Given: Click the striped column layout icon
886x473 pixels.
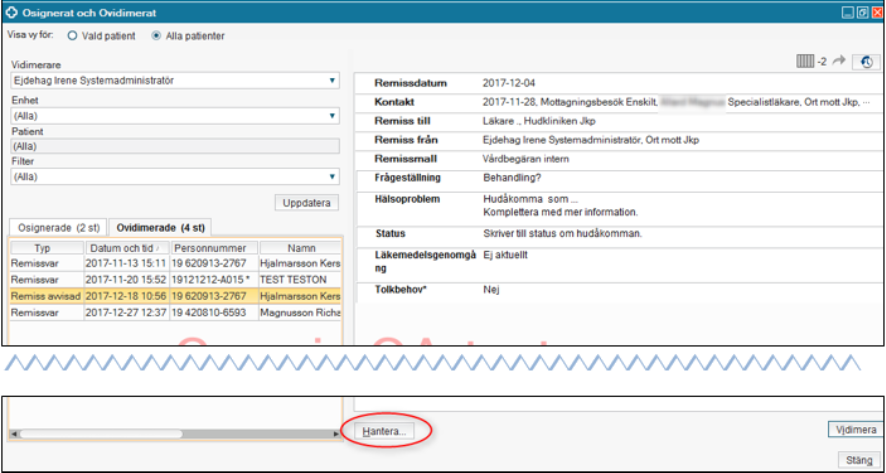Looking at the screenshot, I should click(x=805, y=62).
